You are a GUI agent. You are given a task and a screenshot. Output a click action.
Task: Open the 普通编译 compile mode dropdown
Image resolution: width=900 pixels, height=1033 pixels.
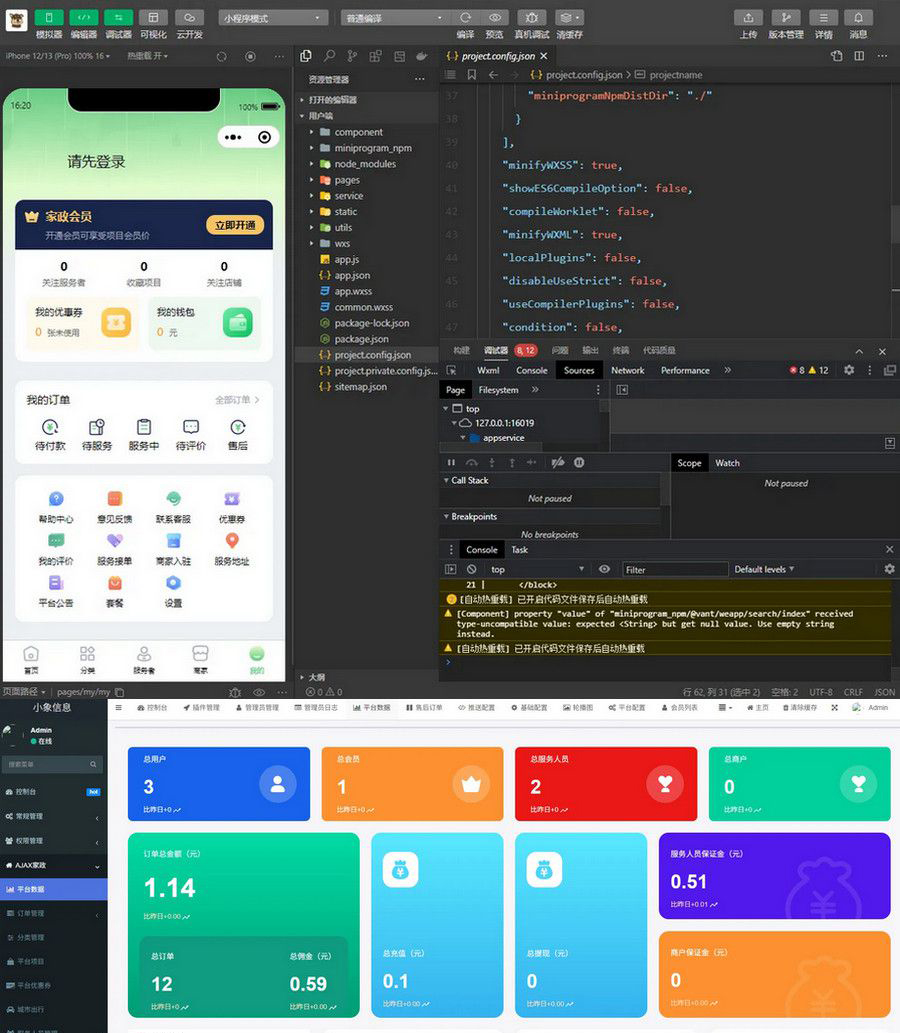click(x=390, y=17)
